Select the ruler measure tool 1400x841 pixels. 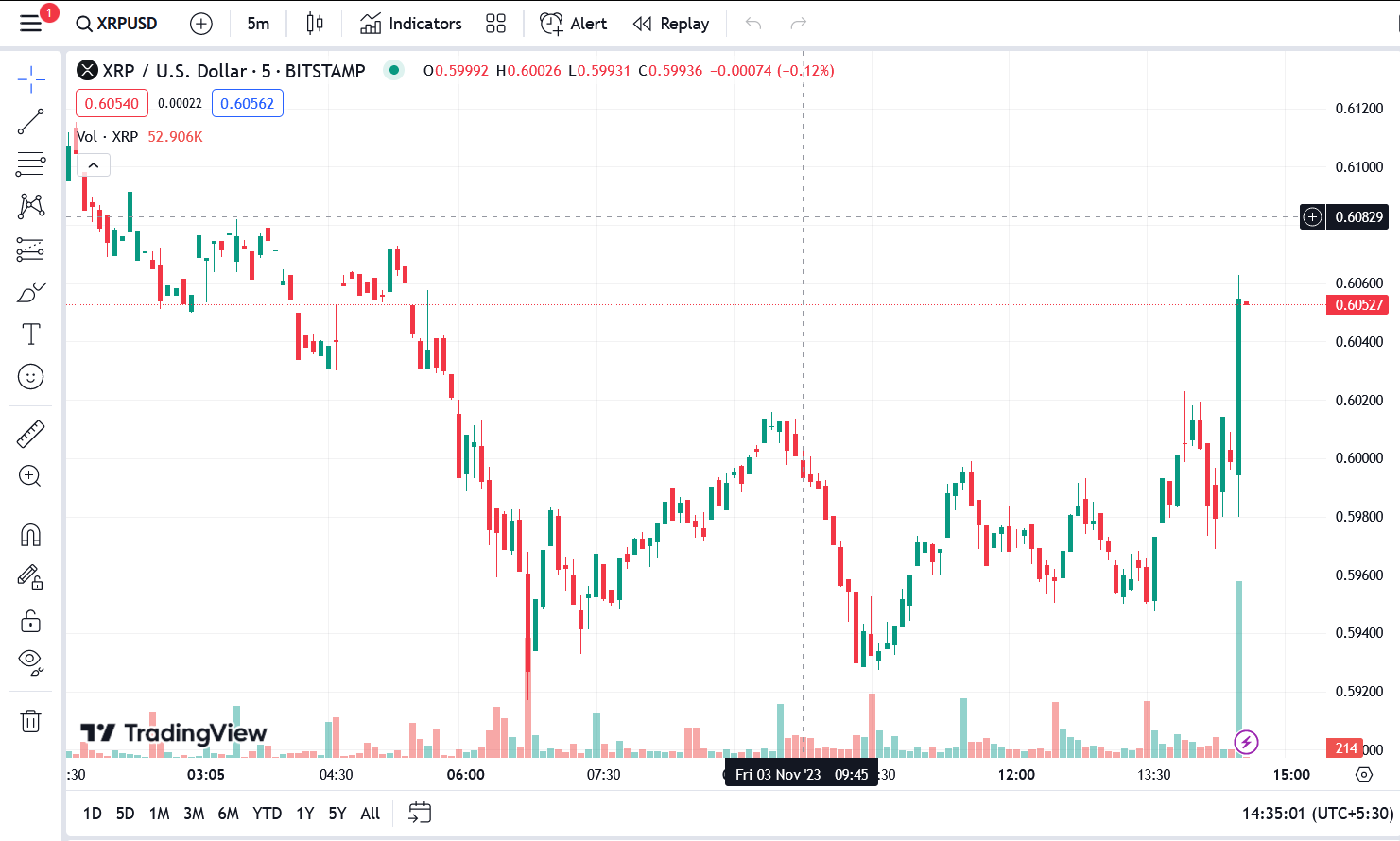(x=30, y=434)
